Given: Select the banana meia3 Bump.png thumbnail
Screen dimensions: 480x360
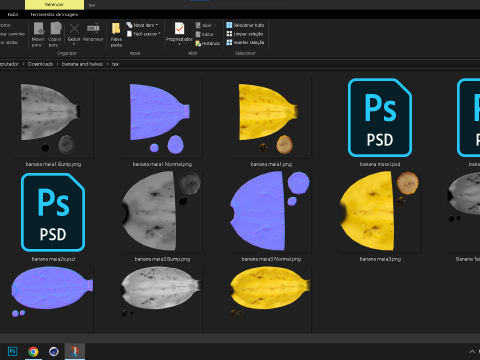Looking at the screenshot, I should click(162, 212).
